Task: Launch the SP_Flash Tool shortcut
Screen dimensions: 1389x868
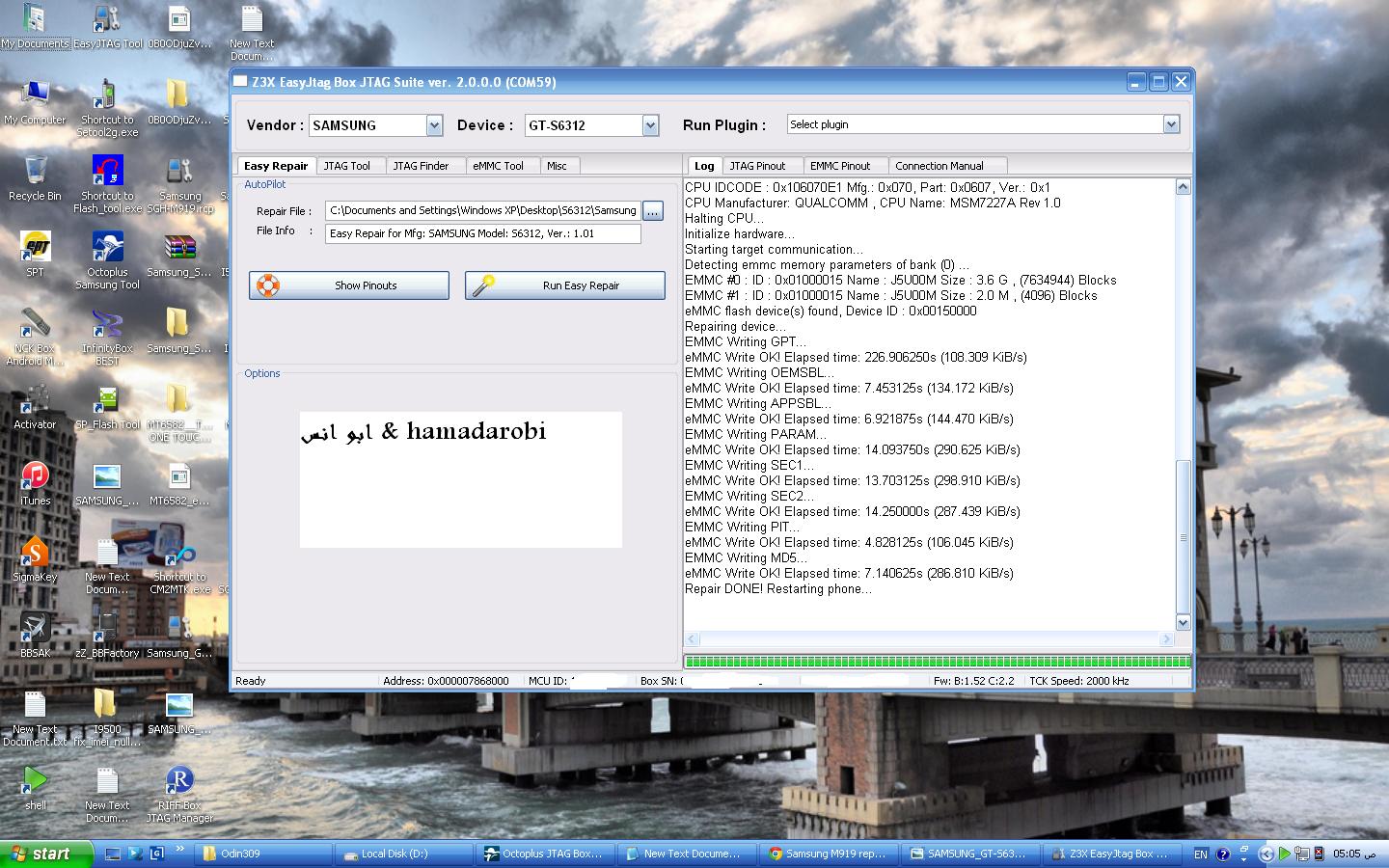Action: click(x=107, y=407)
